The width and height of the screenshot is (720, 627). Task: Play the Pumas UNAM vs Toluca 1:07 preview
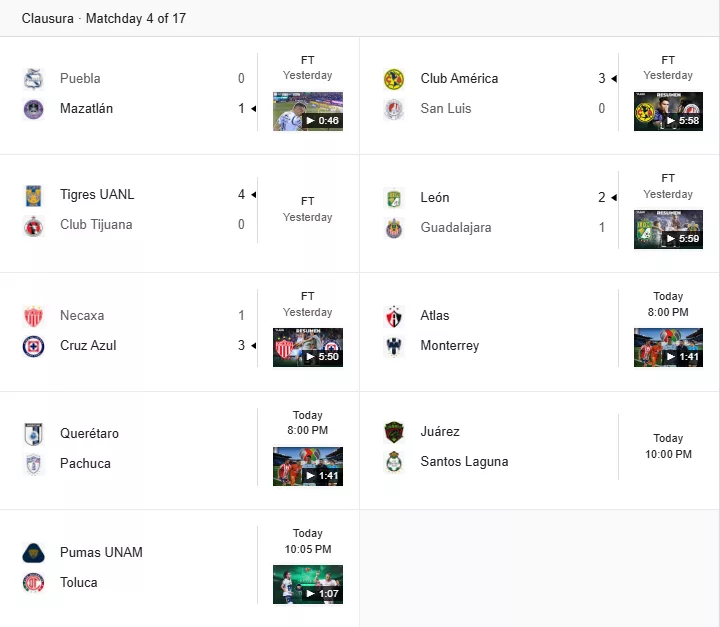click(308, 584)
